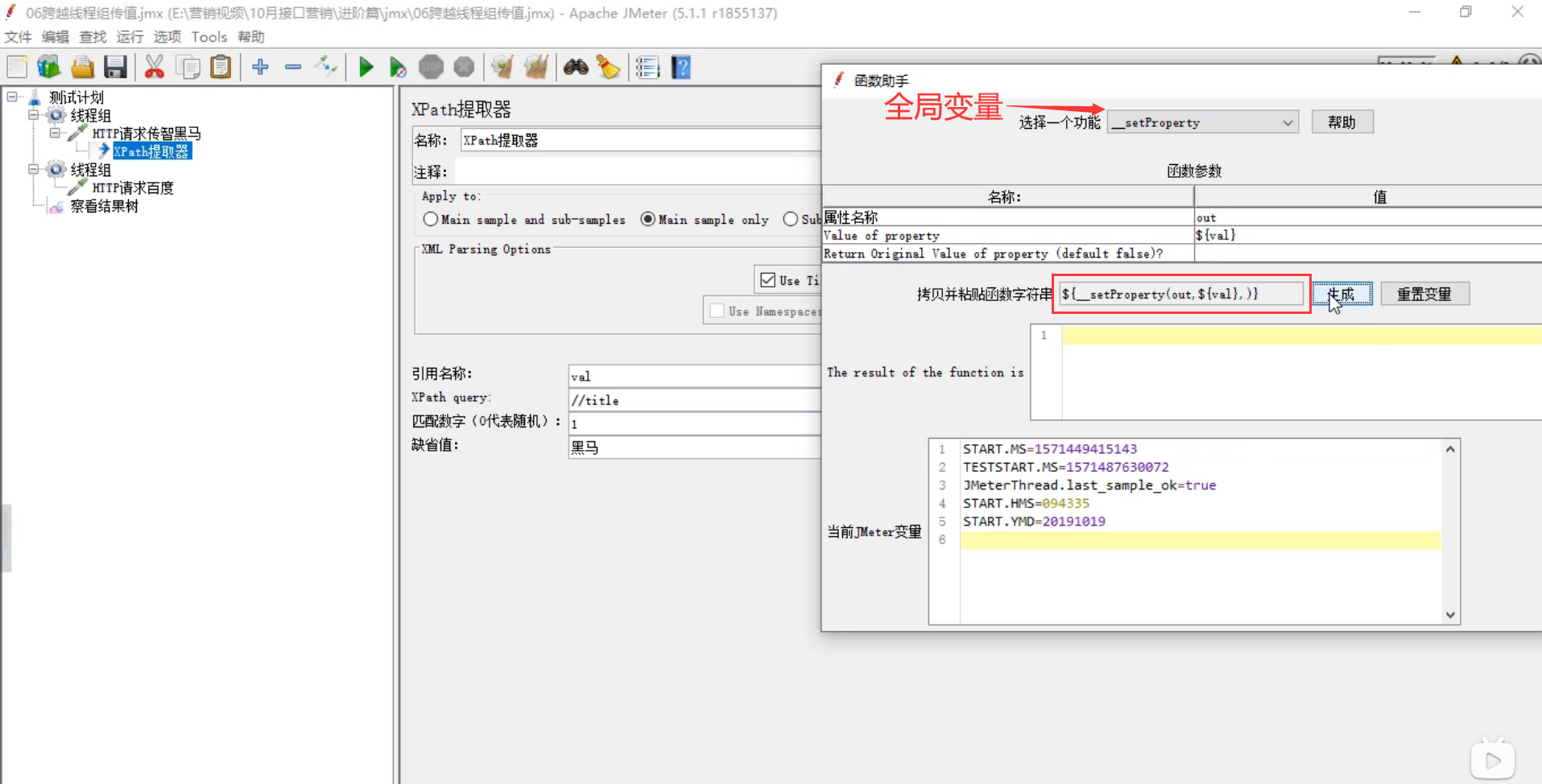Click generated function string field
Image resolution: width=1542 pixels, height=784 pixels.
pos(1181,294)
